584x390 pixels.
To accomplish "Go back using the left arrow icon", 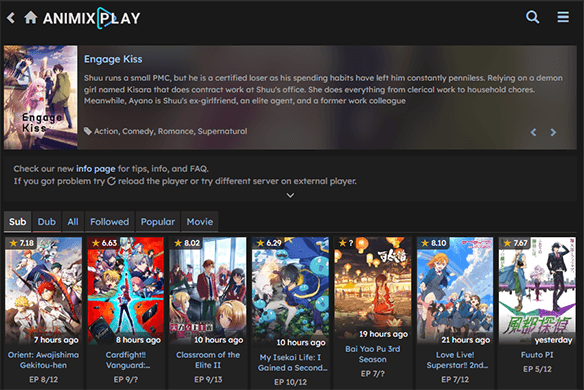I will click(11, 18).
